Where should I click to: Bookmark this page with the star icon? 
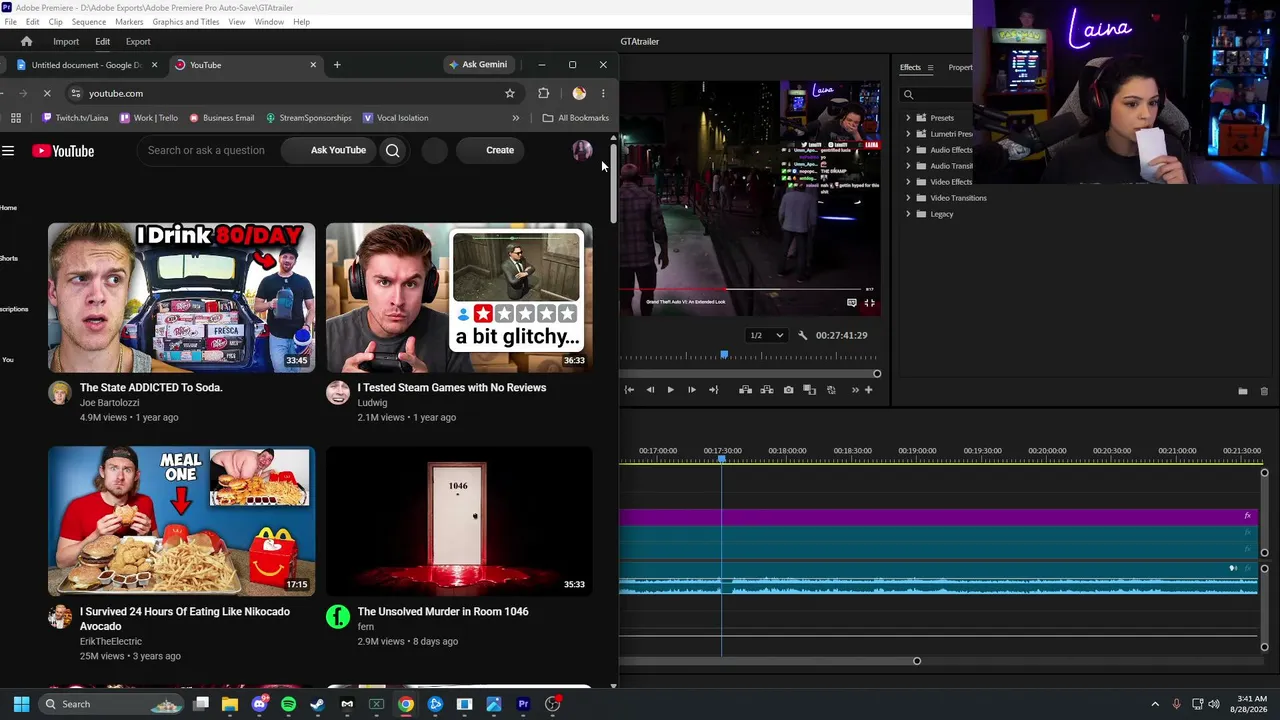tap(510, 93)
